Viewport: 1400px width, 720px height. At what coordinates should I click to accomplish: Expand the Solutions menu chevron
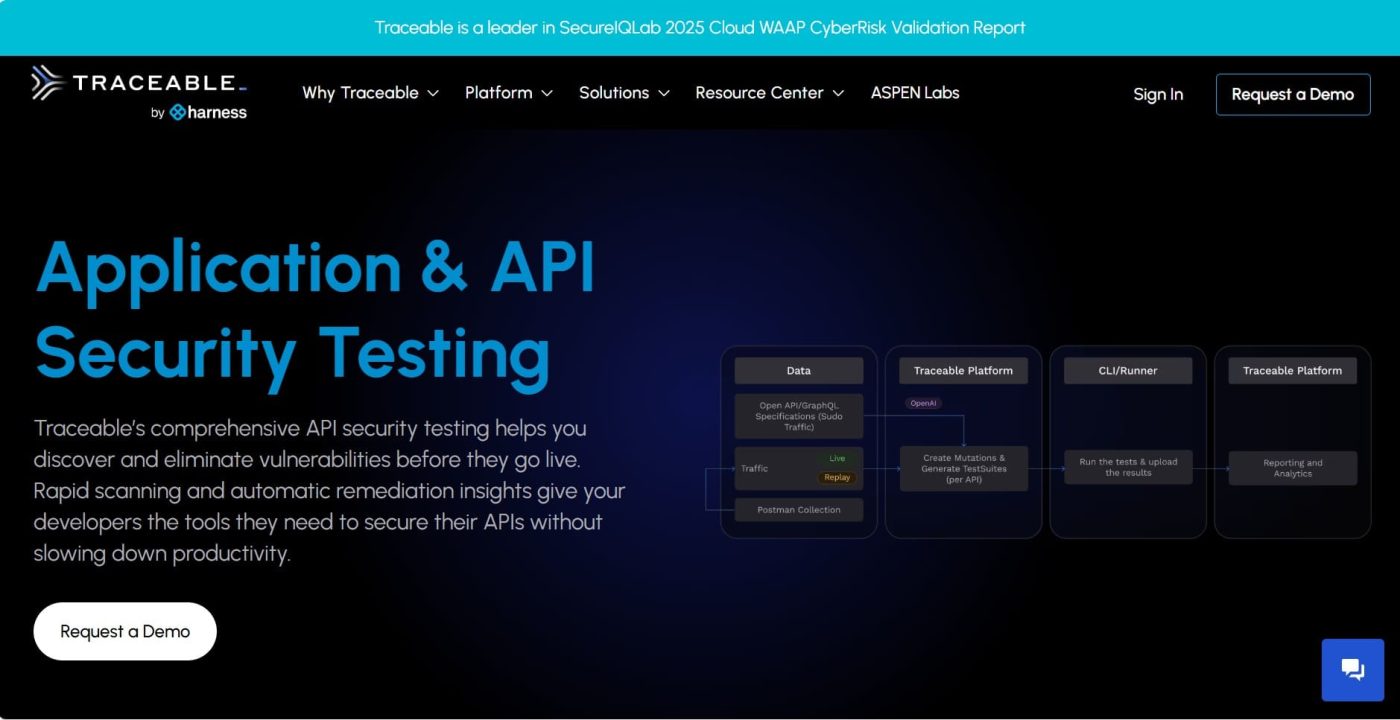[663, 93]
